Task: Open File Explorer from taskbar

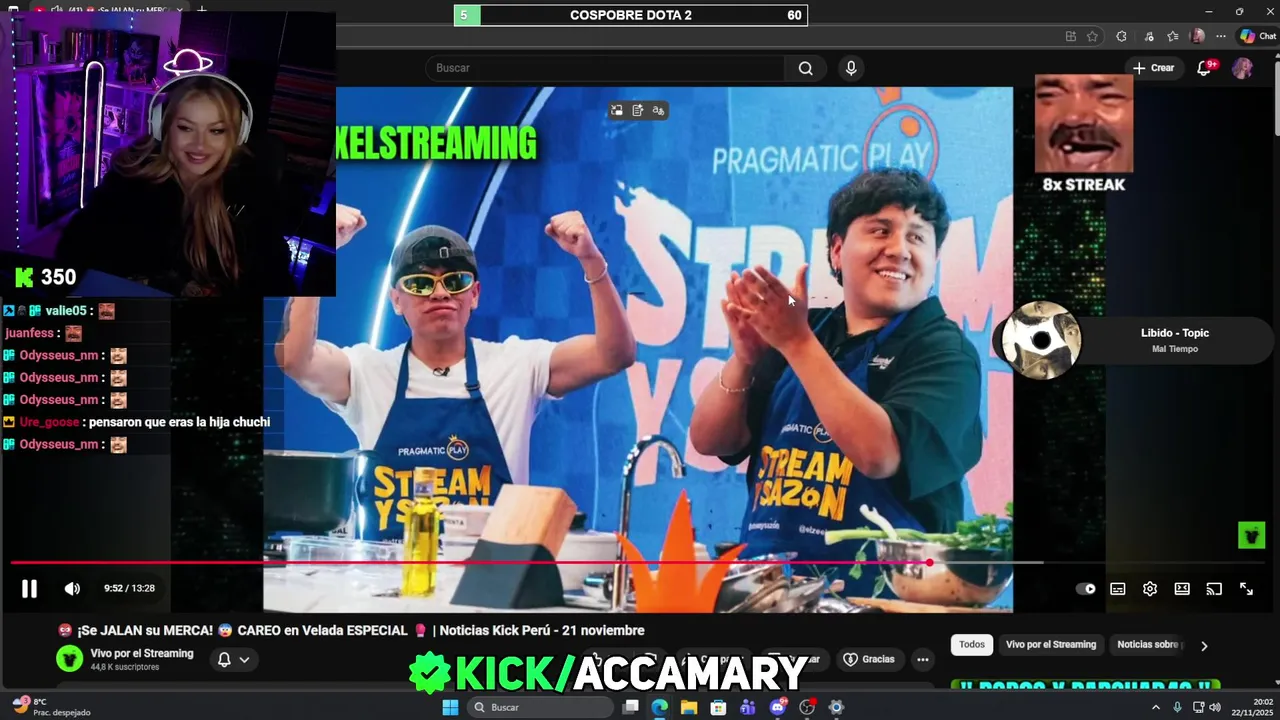Action: [689, 707]
